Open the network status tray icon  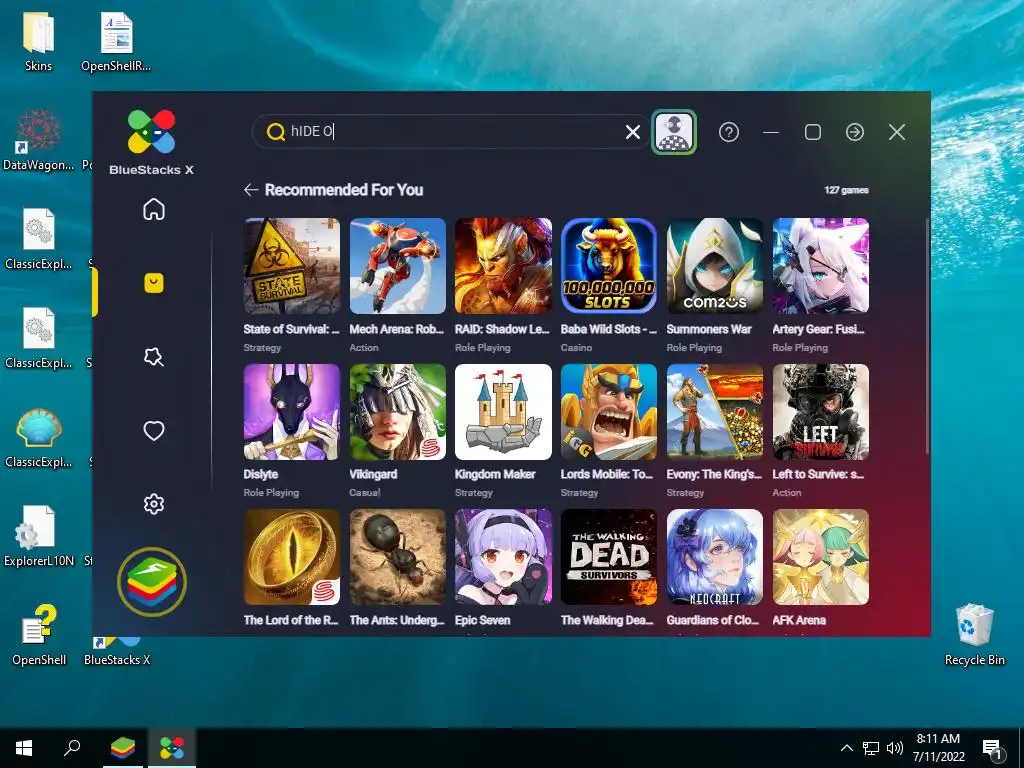pos(871,748)
